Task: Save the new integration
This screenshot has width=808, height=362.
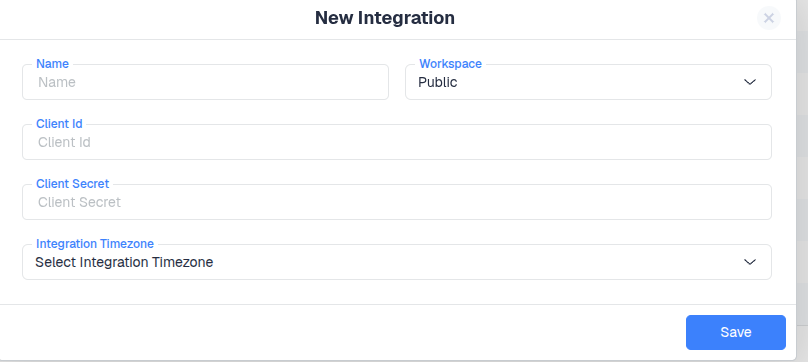Action: 735,333
